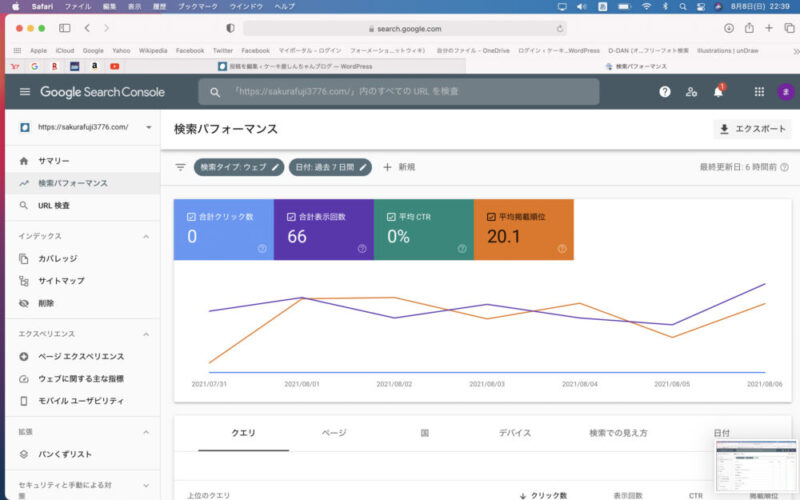Switch to the 国 tab
The width and height of the screenshot is (800, 500).
424,433
